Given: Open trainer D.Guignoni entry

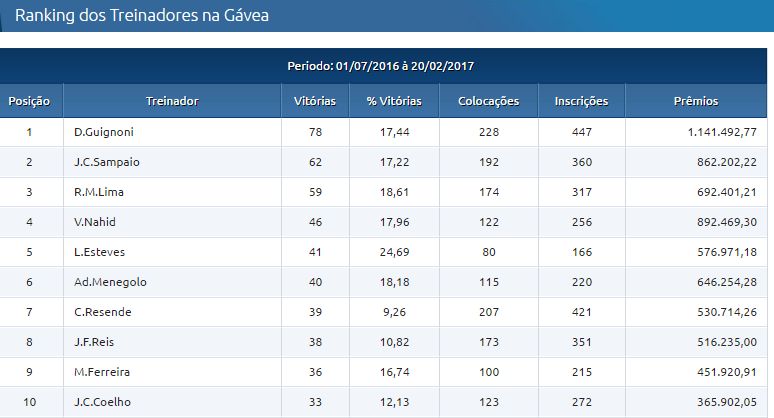Looking at the screenshot, I should pos(104,132).
